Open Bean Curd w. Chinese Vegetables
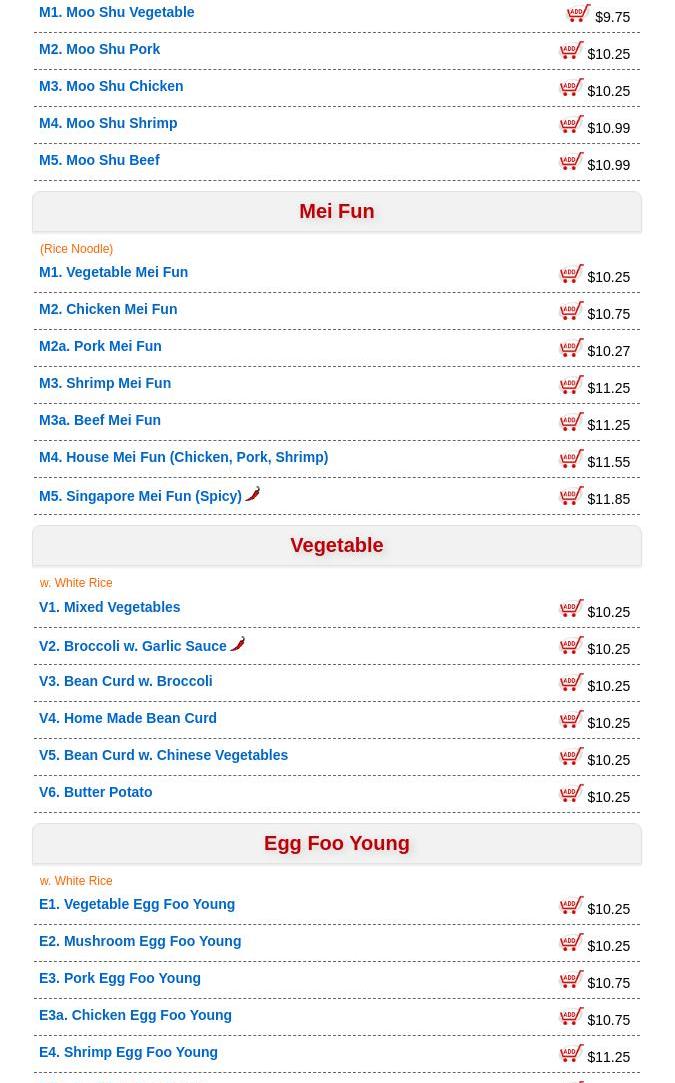The width and height of the screenshot is (675, 1083). pos(163,755)
